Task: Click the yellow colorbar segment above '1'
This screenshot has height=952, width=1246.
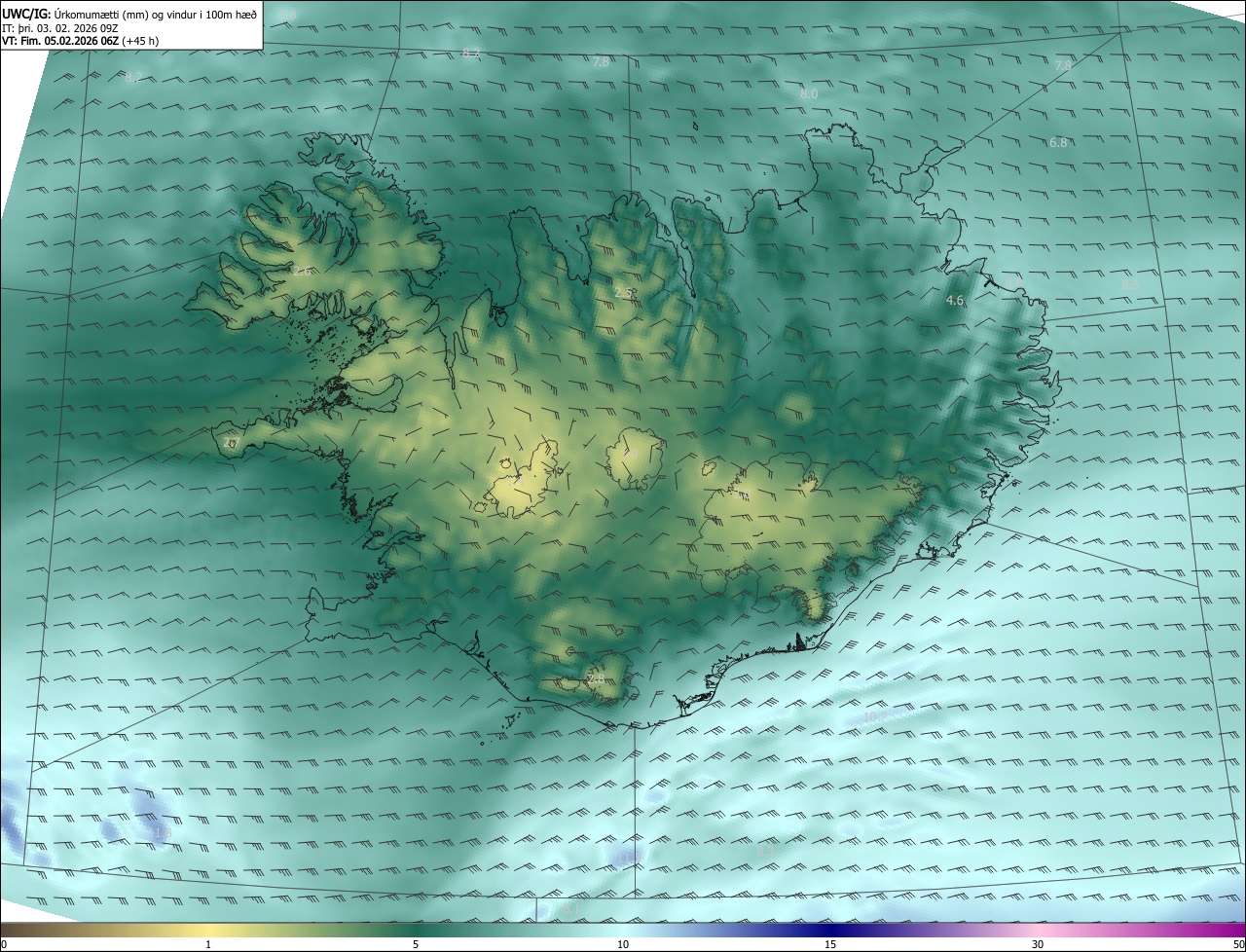Action: (x=208, y=930)
